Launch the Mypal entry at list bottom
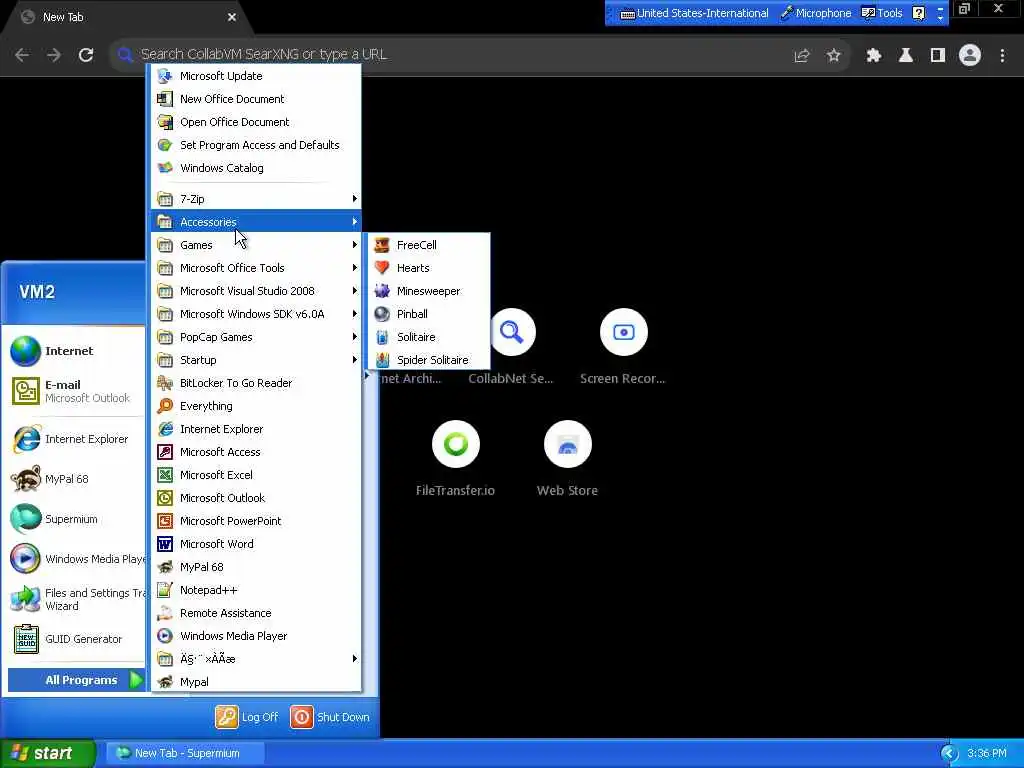This screenshot has width=1024, height=768. click(x=256, y=682)
